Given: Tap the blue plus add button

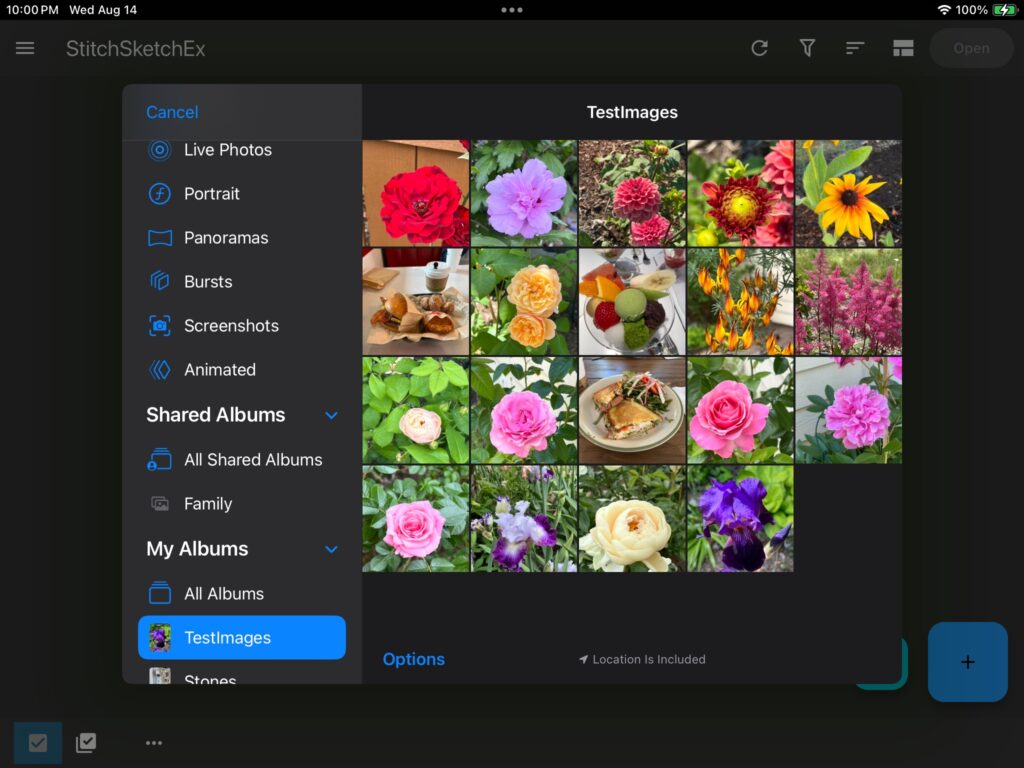Looking at the screenshot, I should [967, 662].
